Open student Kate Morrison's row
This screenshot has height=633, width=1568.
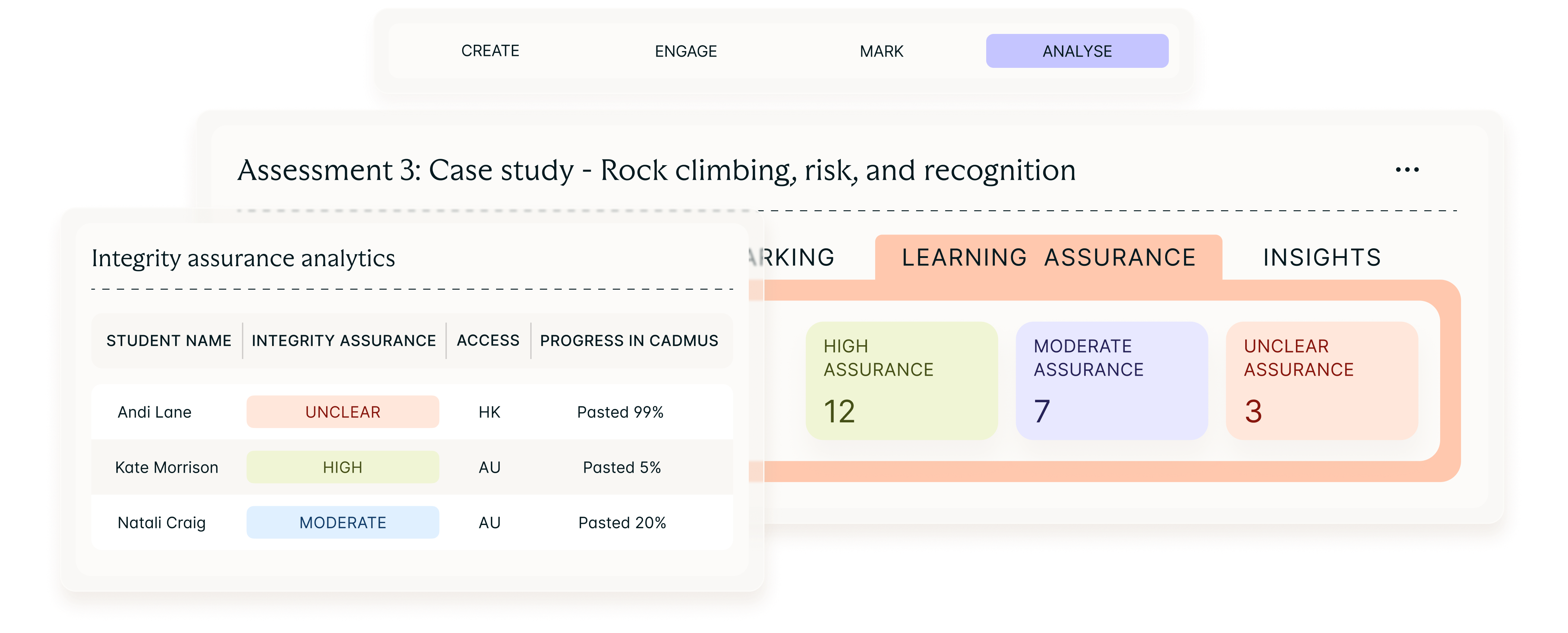(x=412, y=467)
